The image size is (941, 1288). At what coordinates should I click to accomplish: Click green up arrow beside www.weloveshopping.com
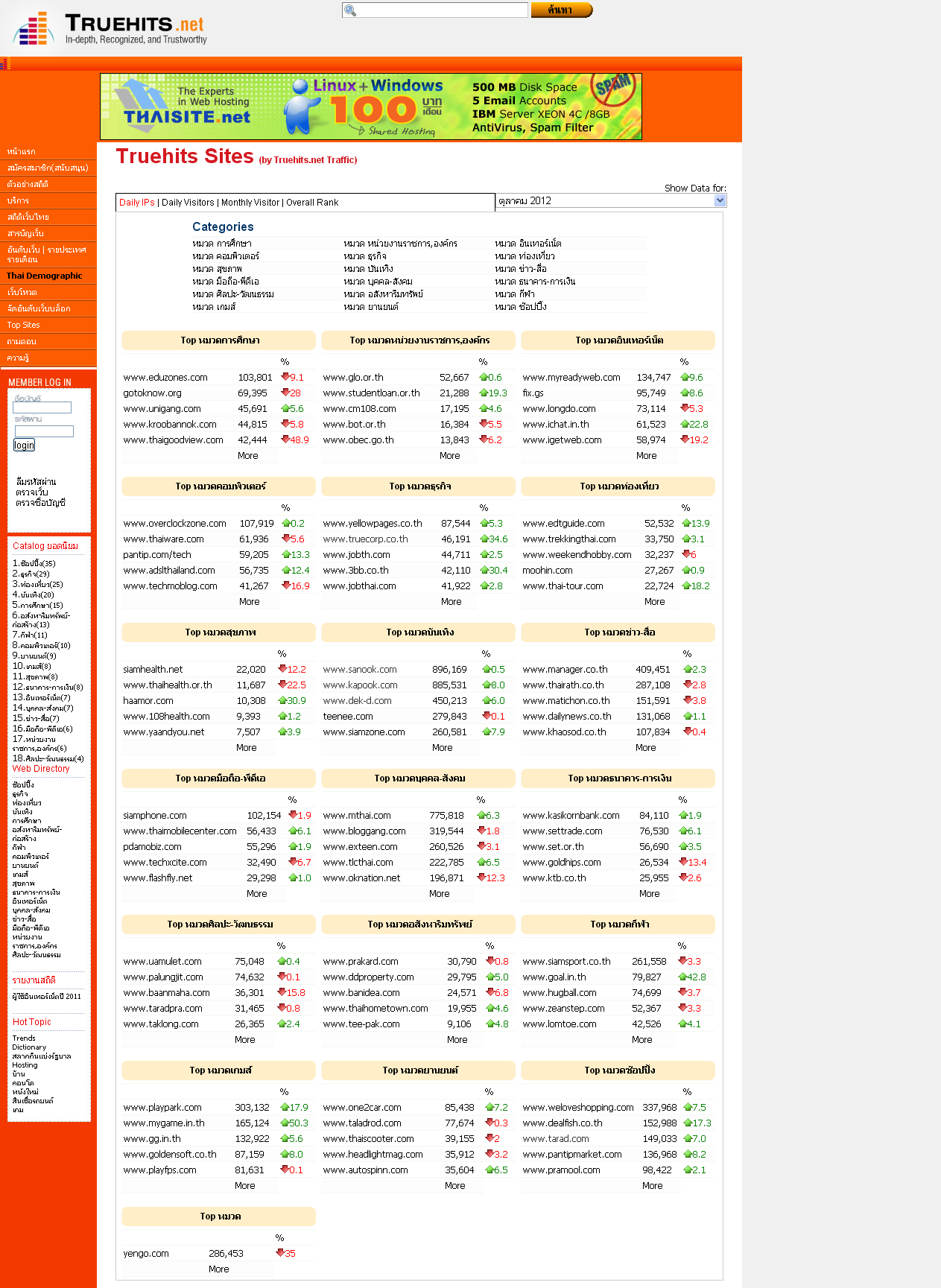point(688,1107)
